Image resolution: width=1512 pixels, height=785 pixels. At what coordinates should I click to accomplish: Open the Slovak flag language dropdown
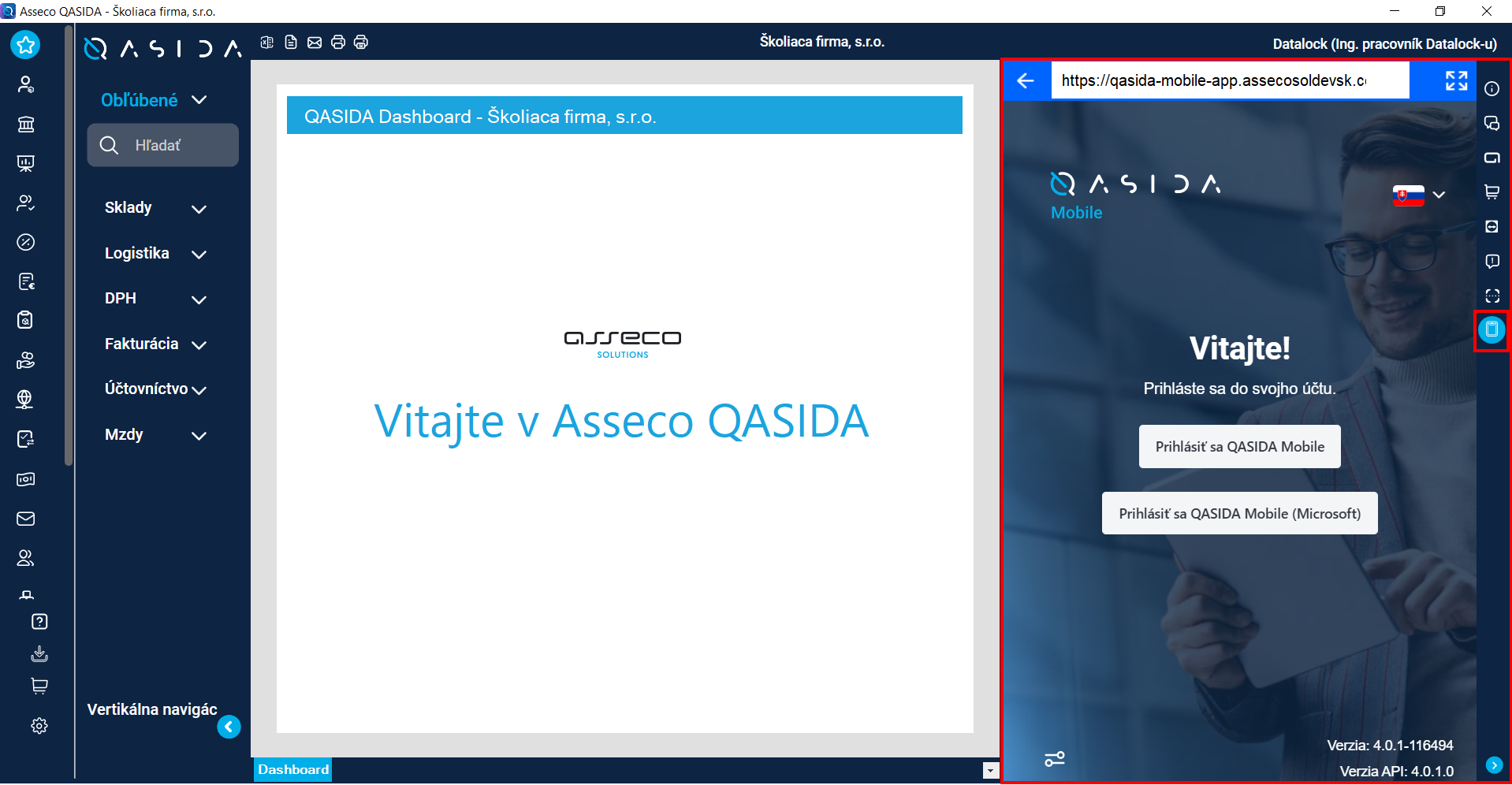coord(1418,195)
